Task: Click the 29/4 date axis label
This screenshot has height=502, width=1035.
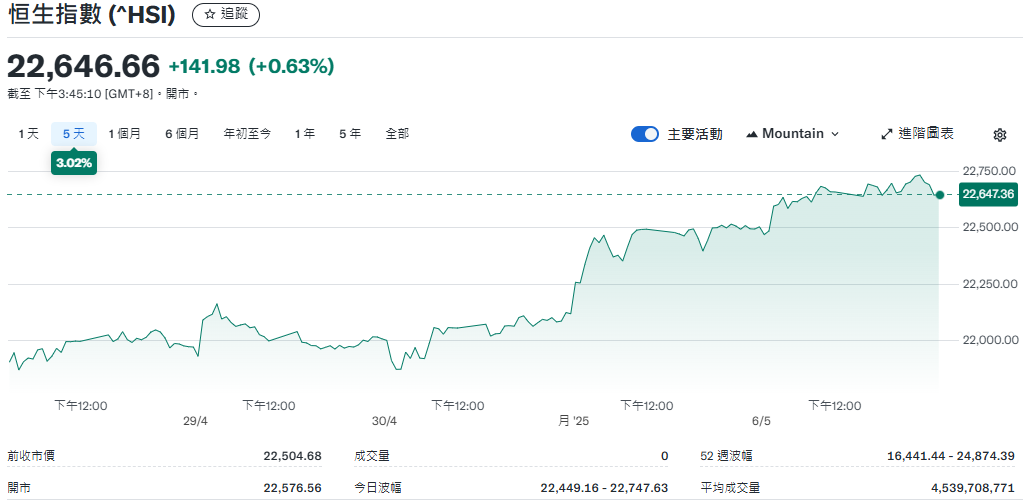Action: [x=195, y=421]
